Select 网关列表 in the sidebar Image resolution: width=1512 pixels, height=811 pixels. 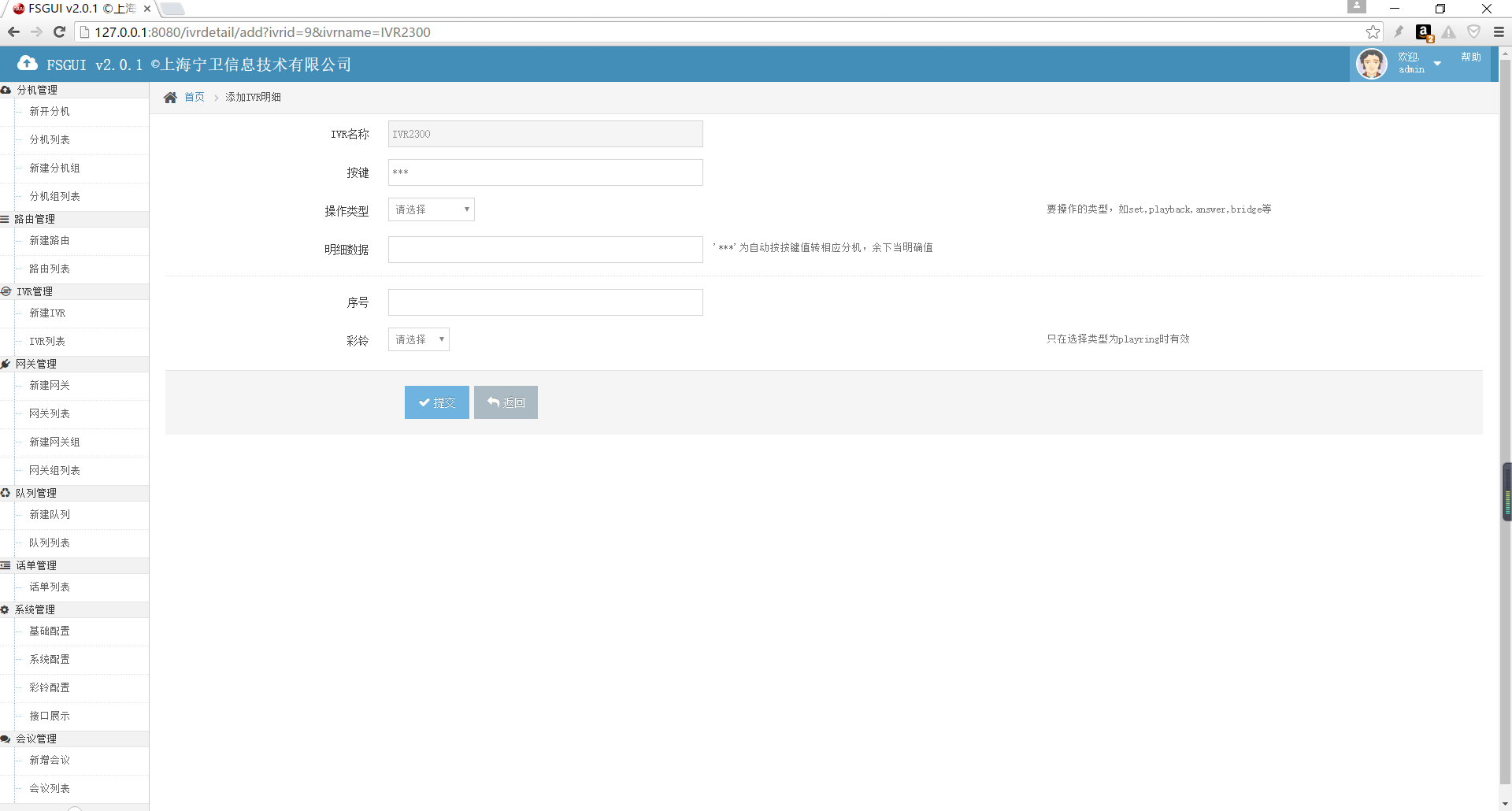[50, 414]
